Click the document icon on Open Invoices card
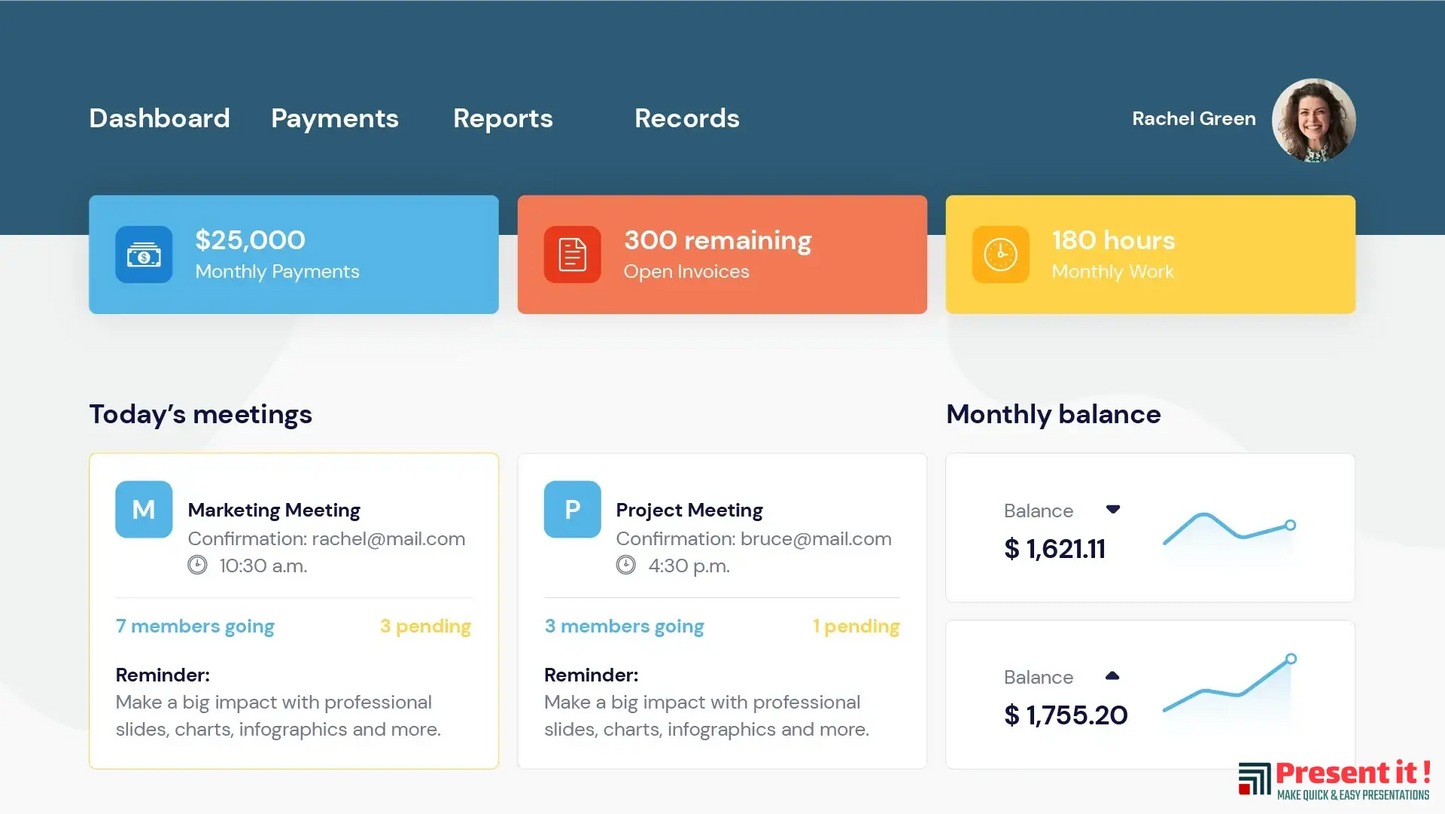 click(x=572, y=255)
